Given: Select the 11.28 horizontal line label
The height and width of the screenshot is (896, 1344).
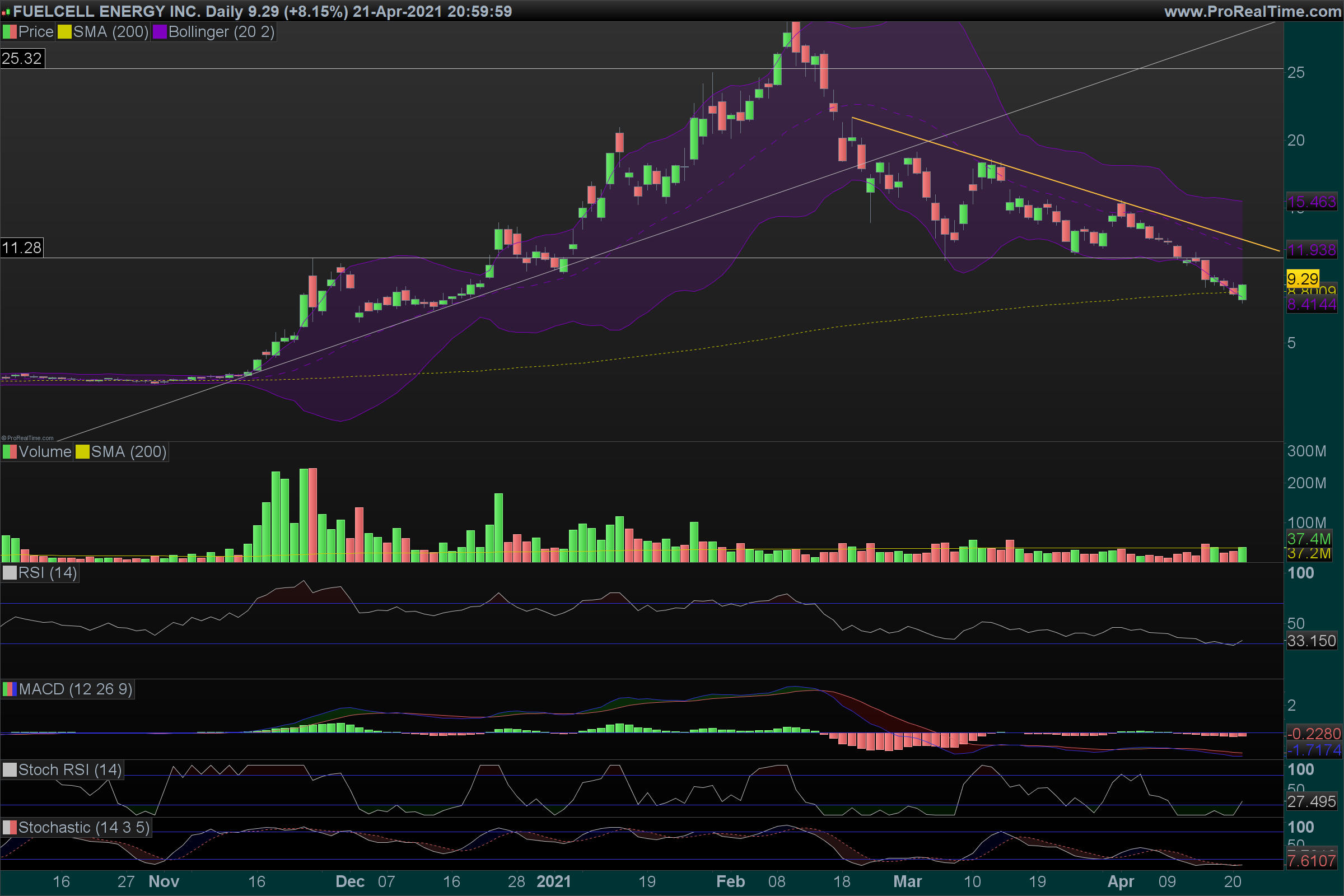Looking at the screenshot, I should (22, 248).
